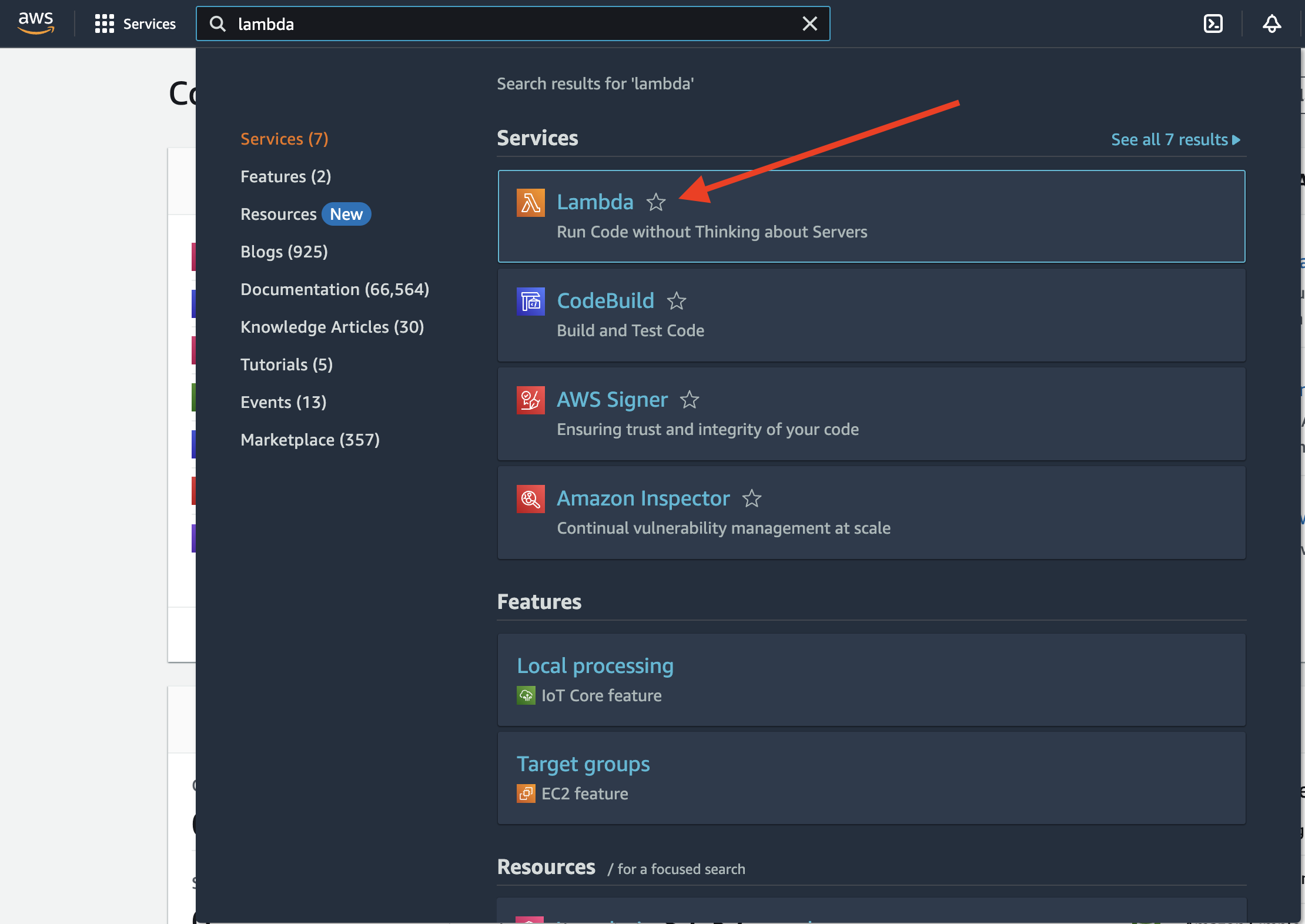Click the Lambda service icon

click(x=530, y=203)
